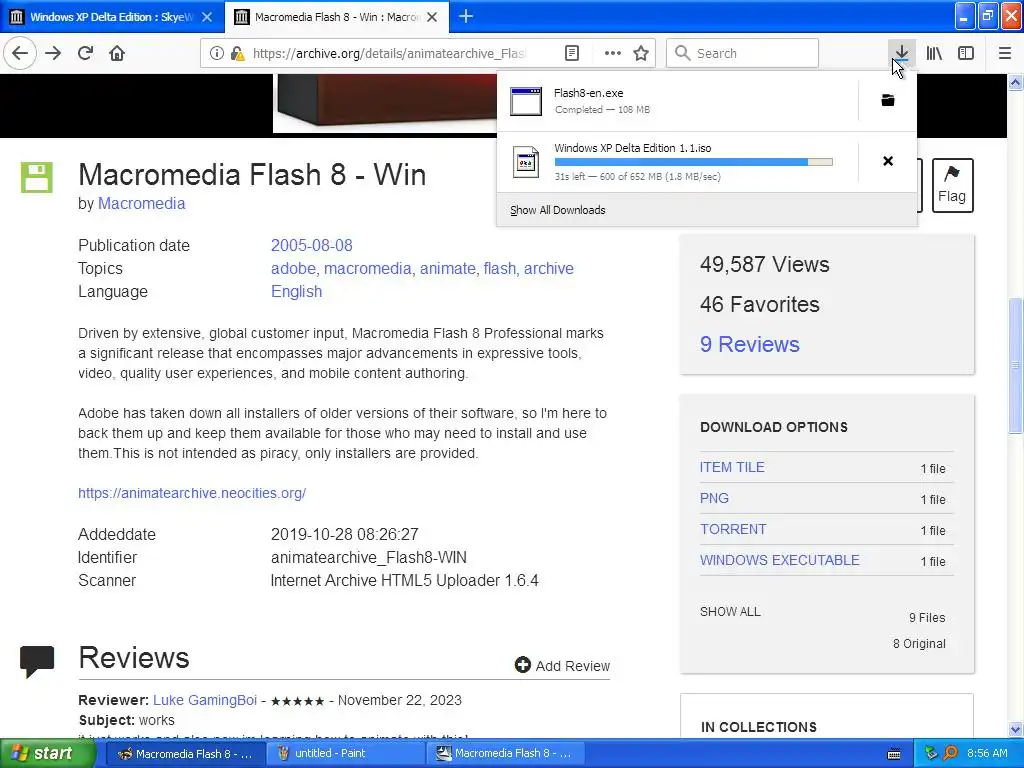Screen dimensions: 1024x768
Task: Open the Macromedia author link
Action: [x=142, y=204]
